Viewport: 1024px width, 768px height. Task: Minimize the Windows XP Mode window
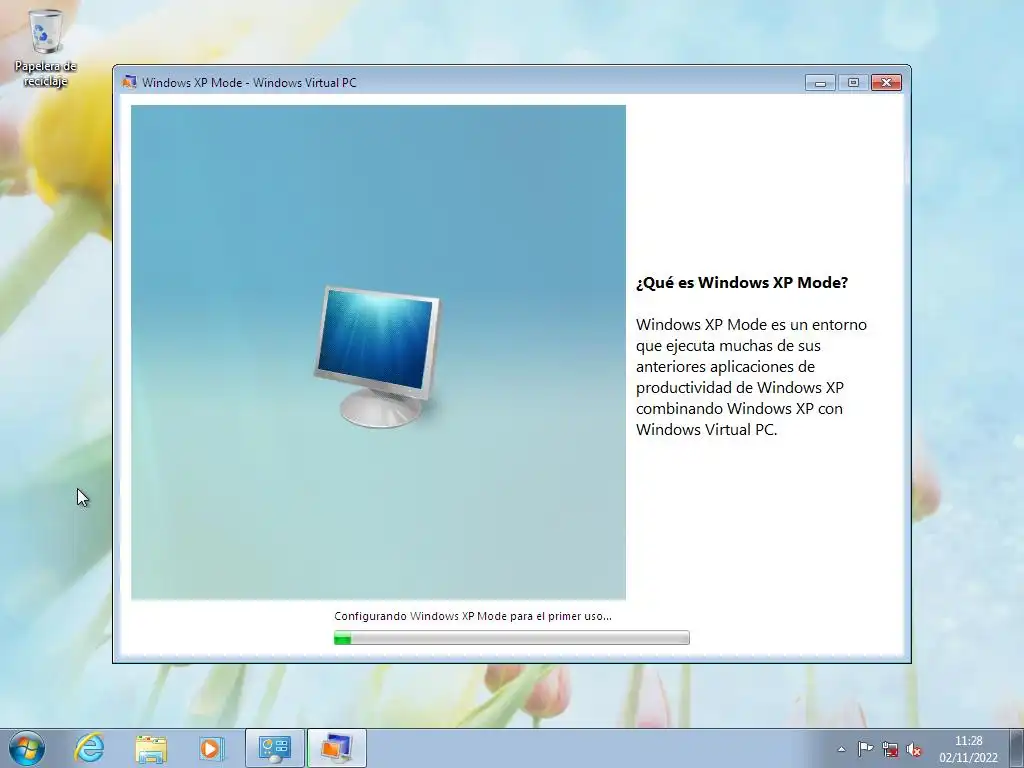(x=820, y=82)
